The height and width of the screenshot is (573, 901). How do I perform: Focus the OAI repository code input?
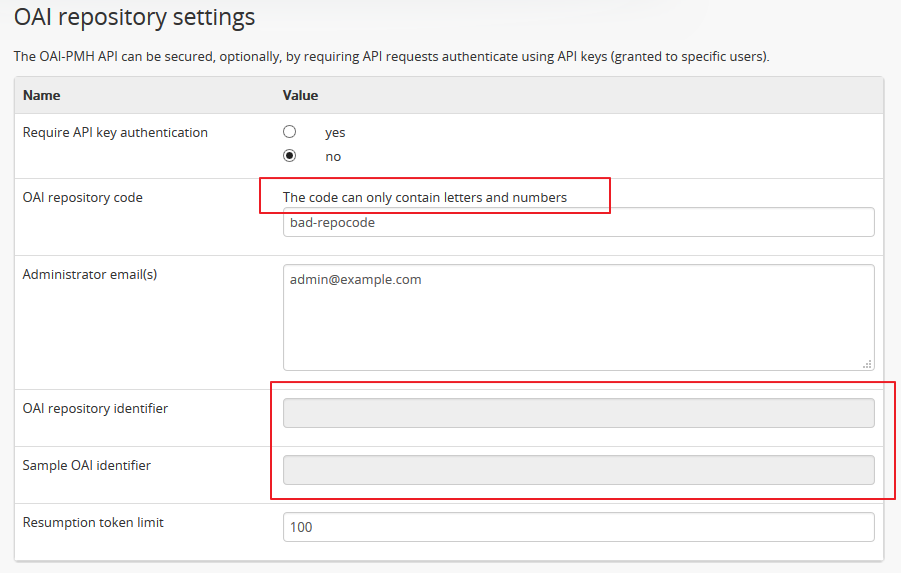coord(578,222)
